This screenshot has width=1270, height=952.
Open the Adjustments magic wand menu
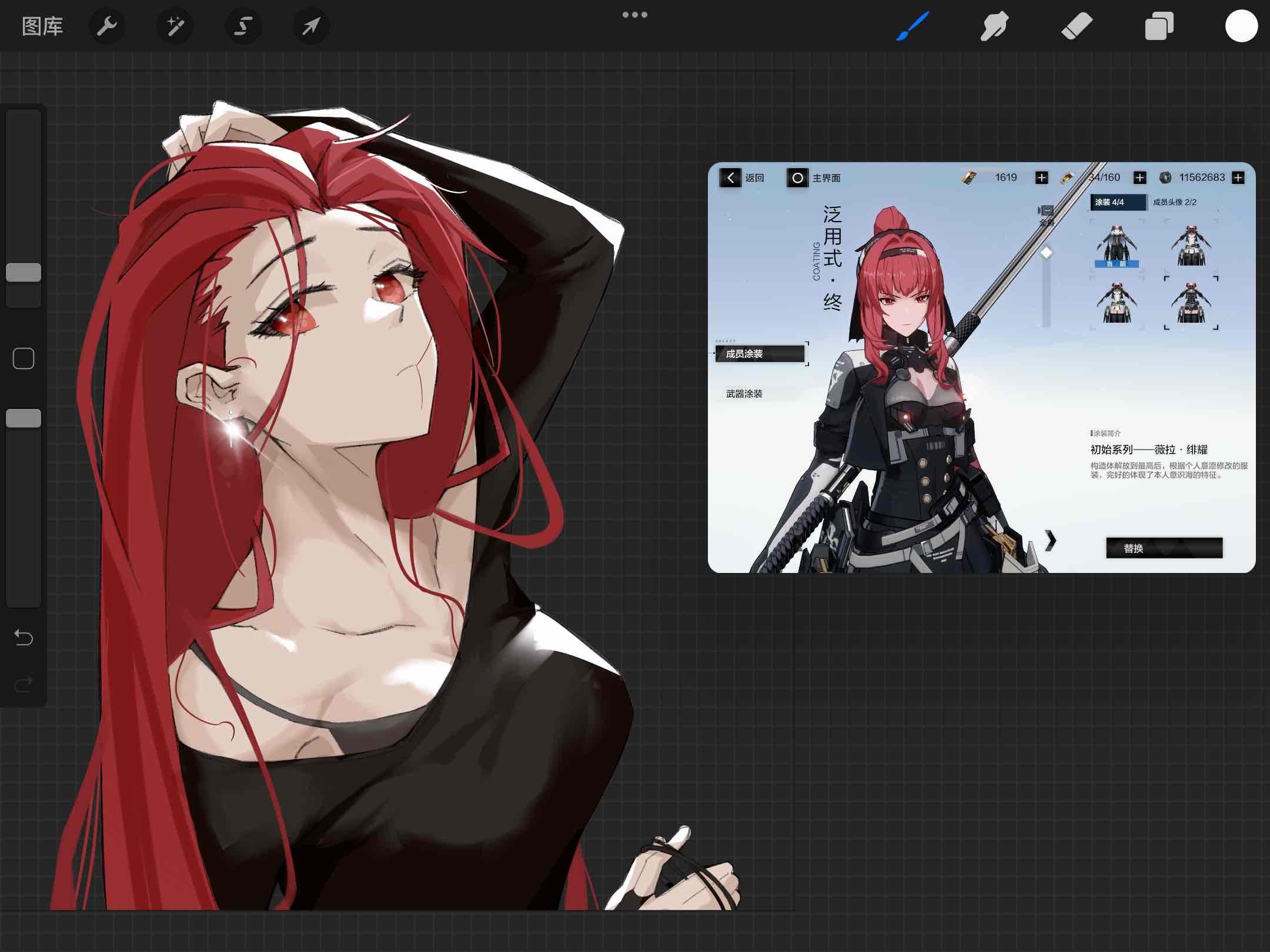pyautogui.click(x=175, y=26)
